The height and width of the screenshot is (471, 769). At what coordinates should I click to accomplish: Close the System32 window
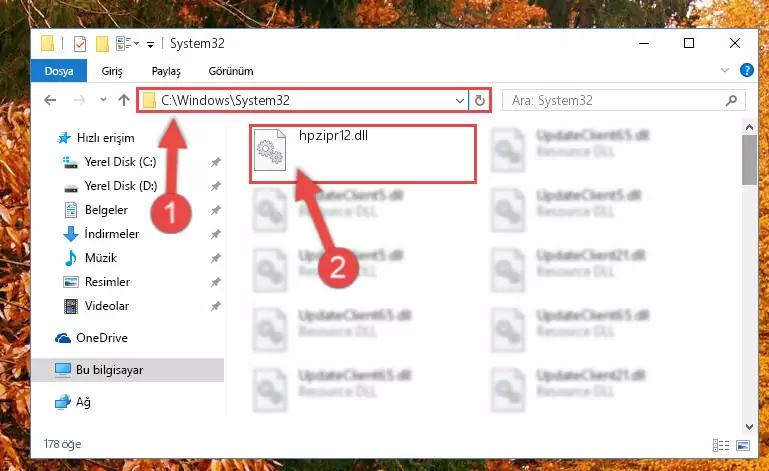(735, 43)
